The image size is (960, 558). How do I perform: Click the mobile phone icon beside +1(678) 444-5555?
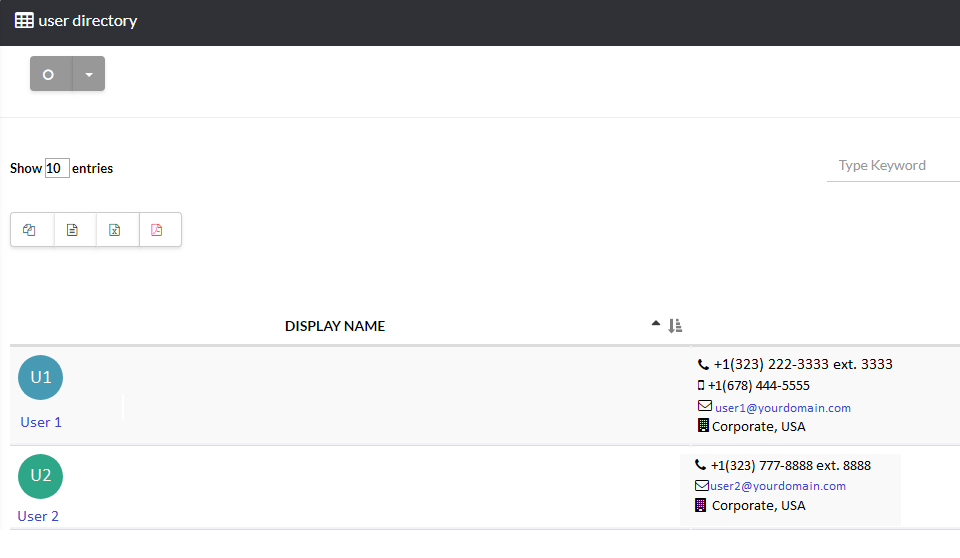[x=701, y=386]
